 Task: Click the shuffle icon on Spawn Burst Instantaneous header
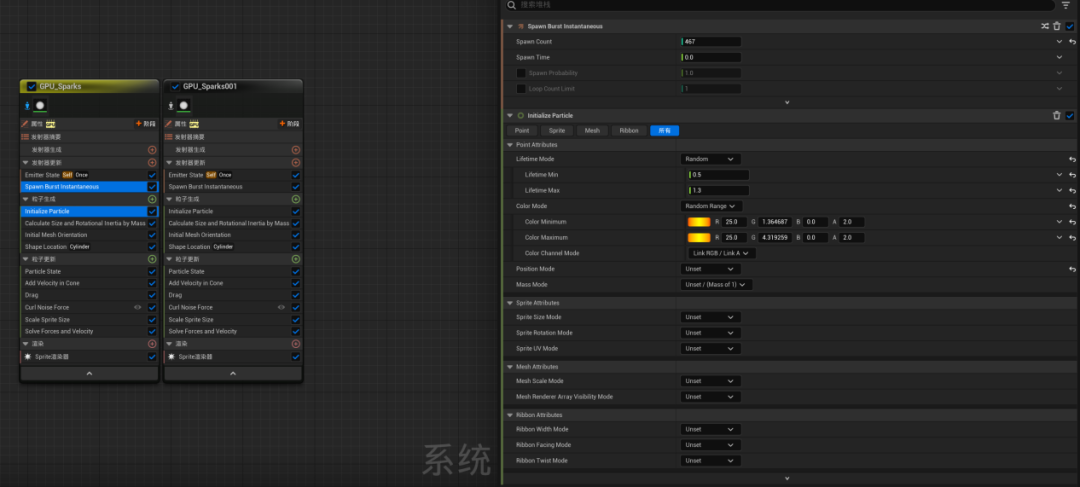coord(1045,26)
